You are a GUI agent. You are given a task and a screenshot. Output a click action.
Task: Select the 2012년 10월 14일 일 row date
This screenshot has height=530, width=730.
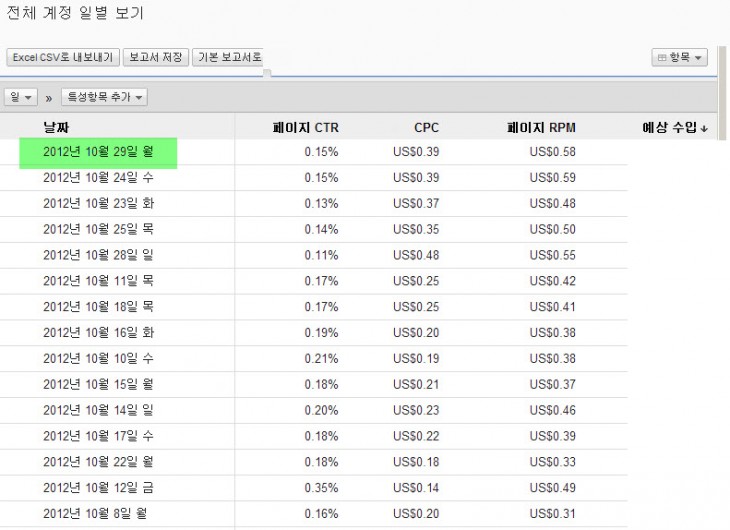point(98,410)
